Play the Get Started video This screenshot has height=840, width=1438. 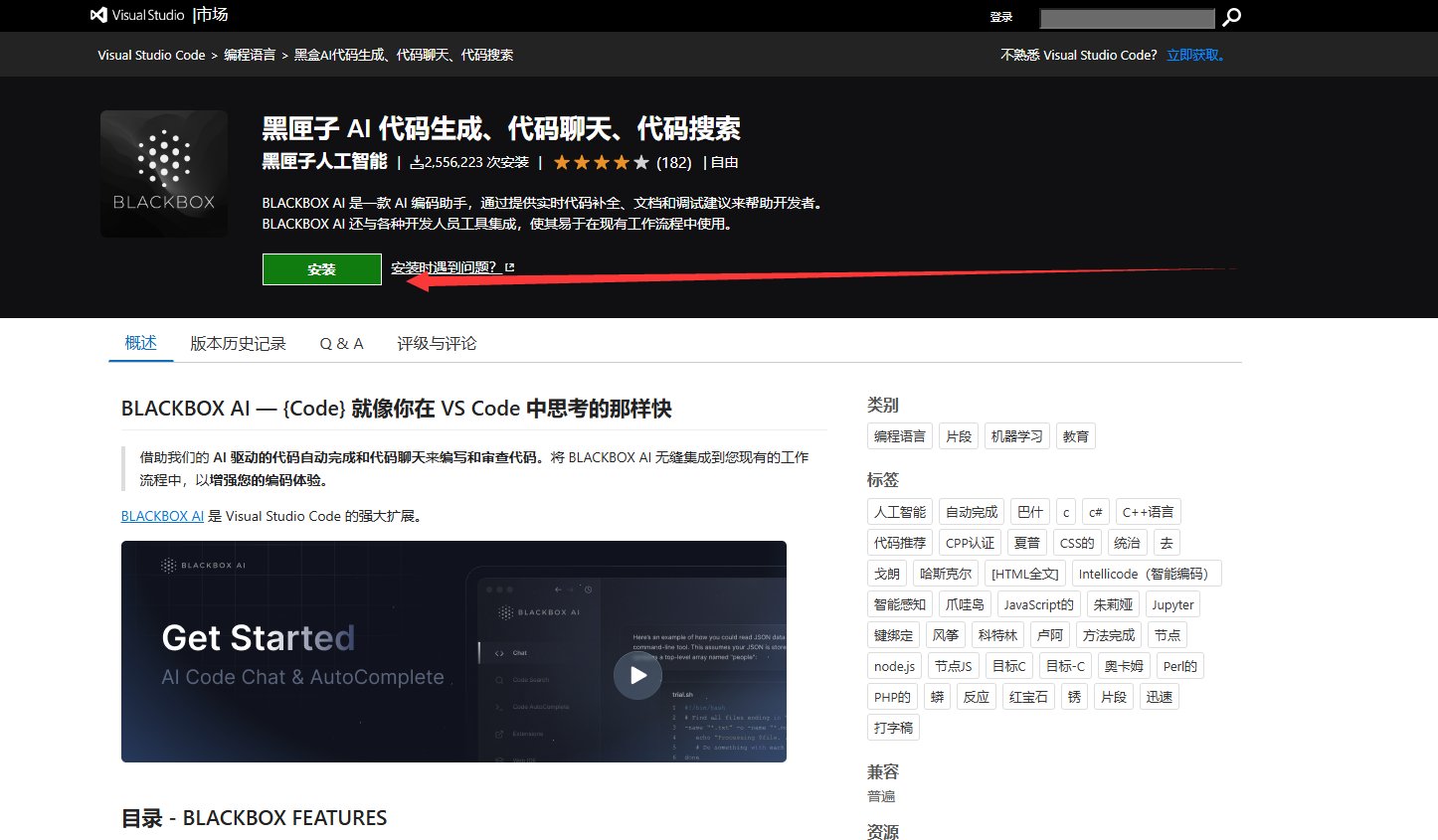(637, 675)
